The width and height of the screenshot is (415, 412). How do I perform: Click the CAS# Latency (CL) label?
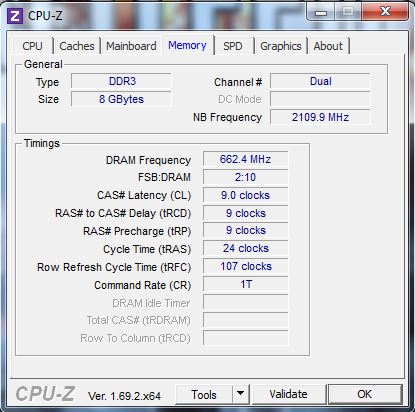(x=144, y=195)
